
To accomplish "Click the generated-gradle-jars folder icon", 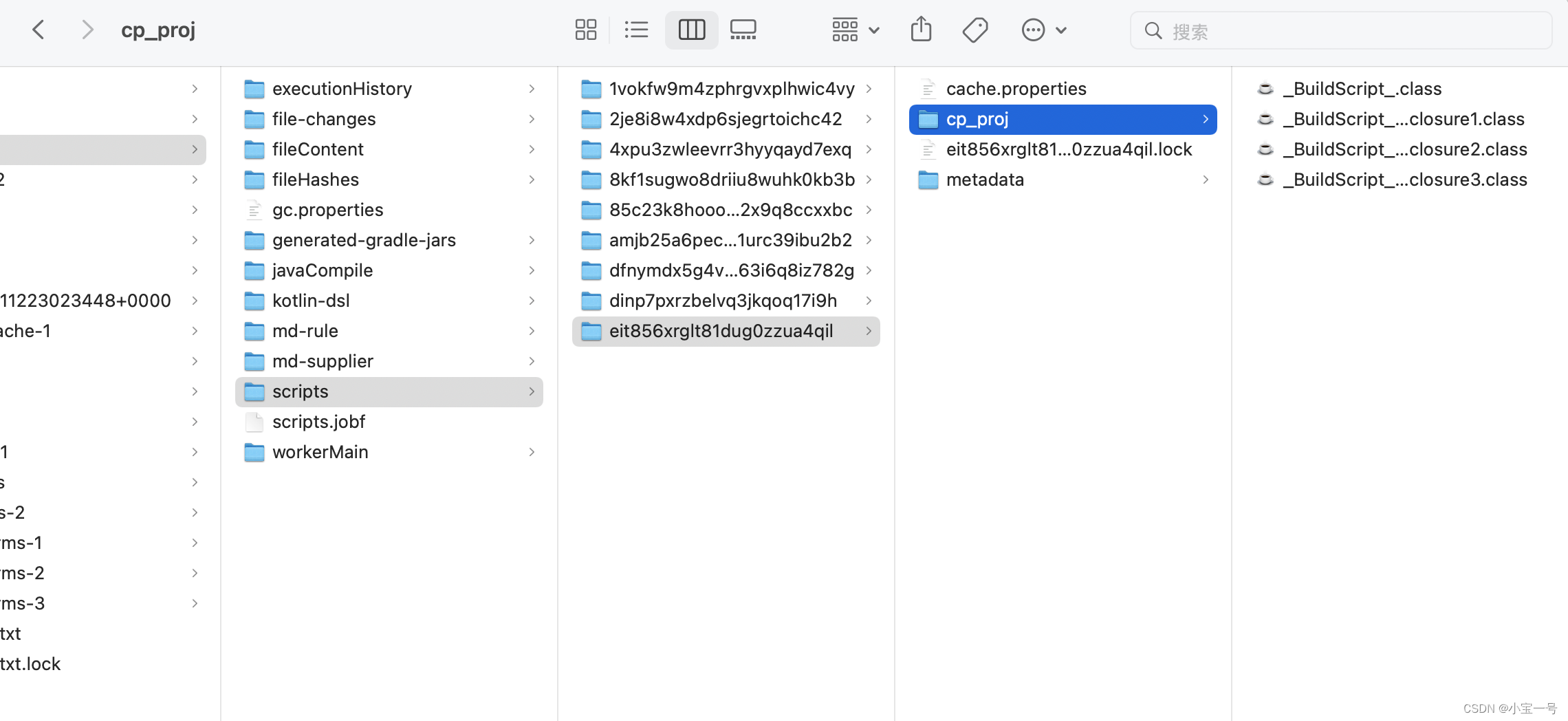I will tap(254, 241).
